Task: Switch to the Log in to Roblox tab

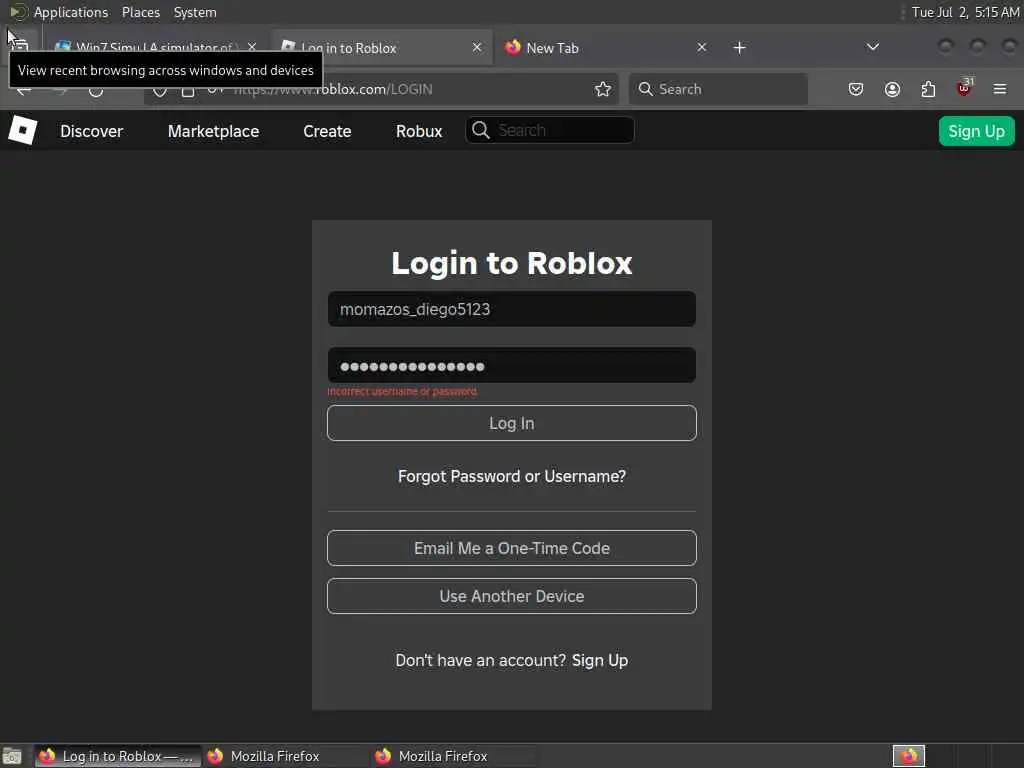Action: pyautogui.click(x=383, y=48)
